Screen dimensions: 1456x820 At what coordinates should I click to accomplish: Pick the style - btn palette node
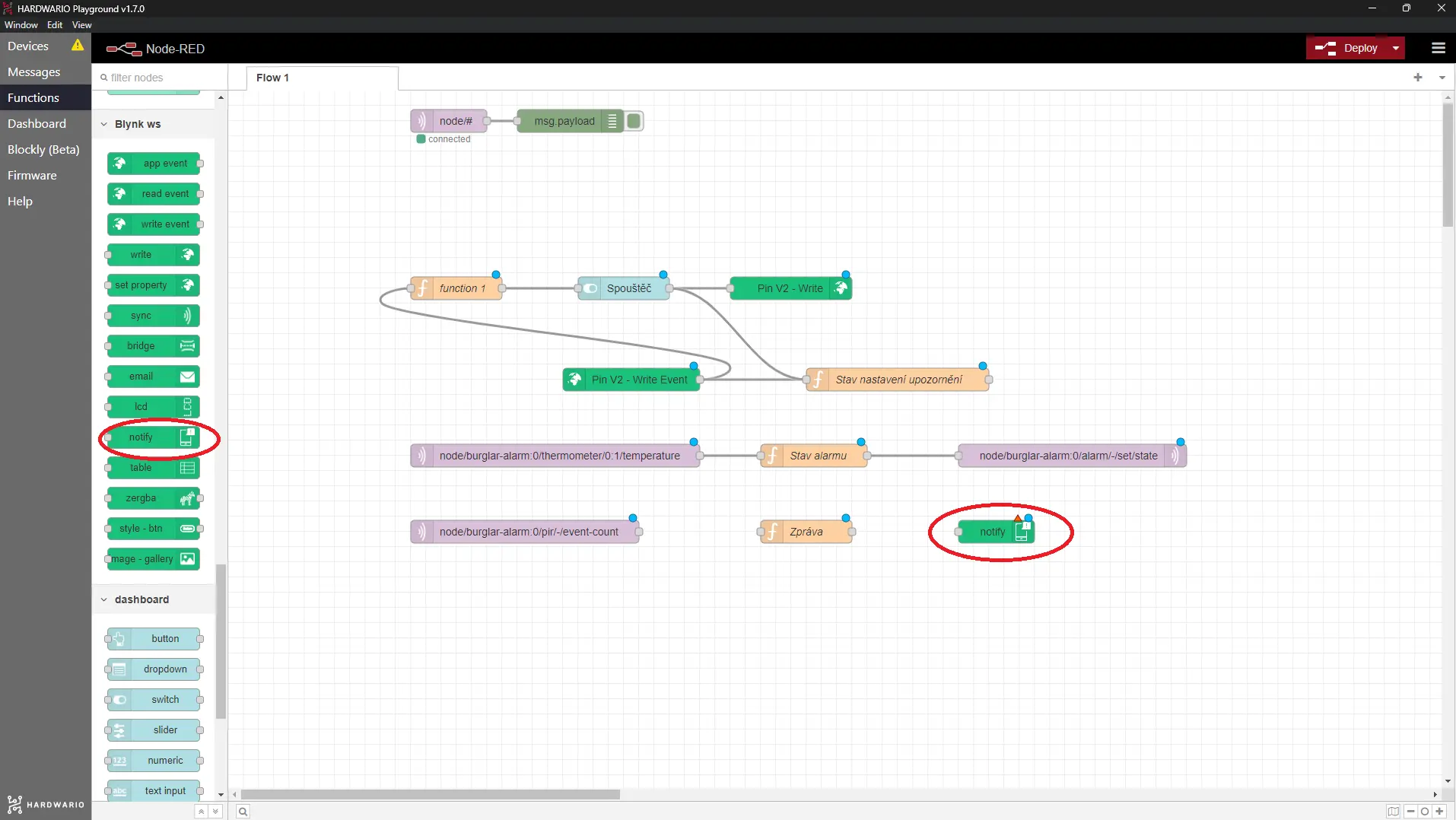pos(154,529)
